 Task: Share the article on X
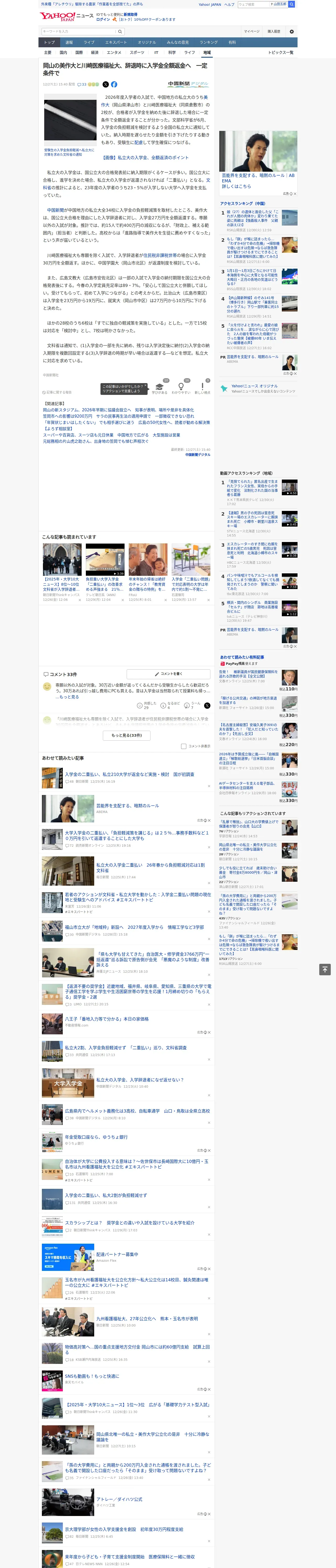[105, 85]
